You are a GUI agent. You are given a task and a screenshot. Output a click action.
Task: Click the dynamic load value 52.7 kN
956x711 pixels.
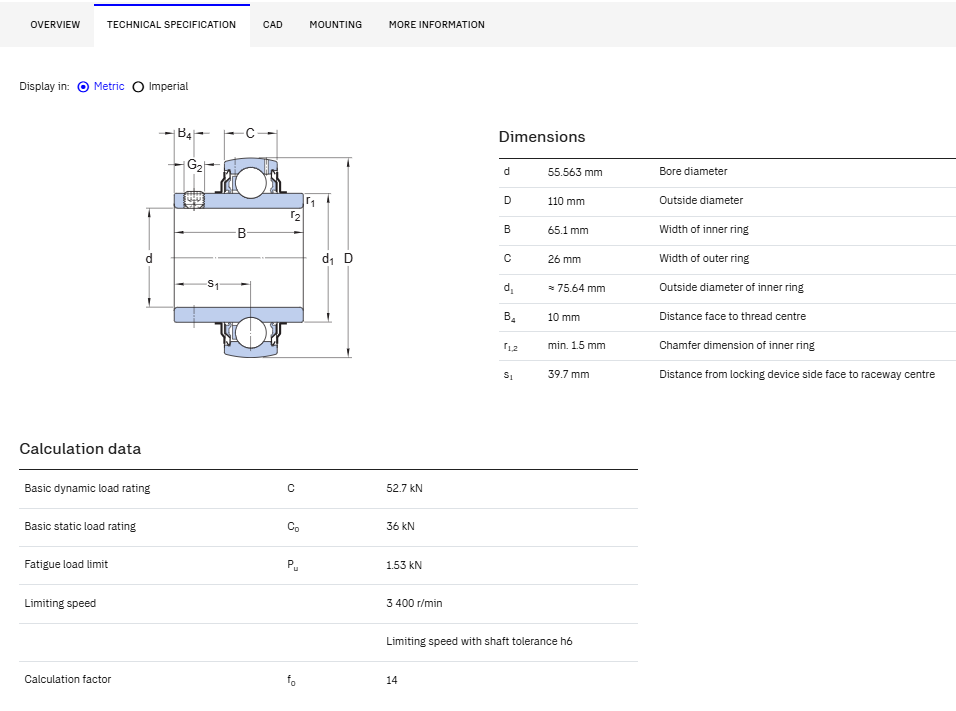[x=404, y=488]
